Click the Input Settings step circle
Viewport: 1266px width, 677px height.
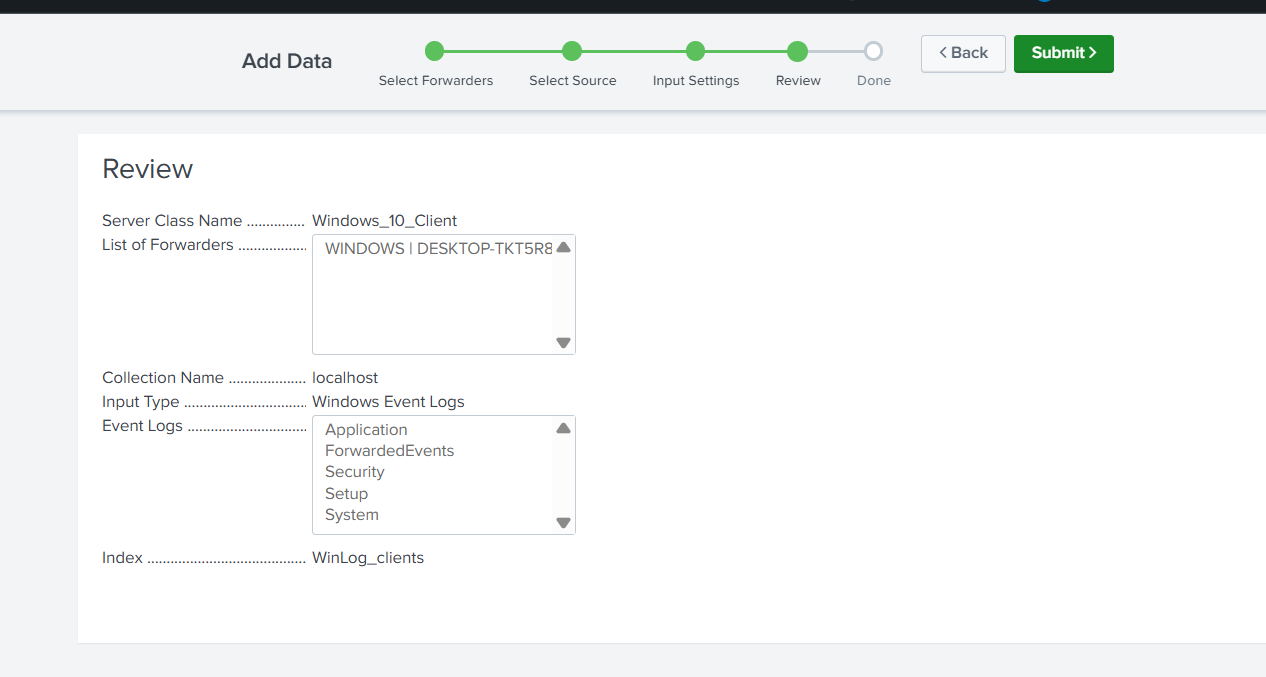(696, 51)
